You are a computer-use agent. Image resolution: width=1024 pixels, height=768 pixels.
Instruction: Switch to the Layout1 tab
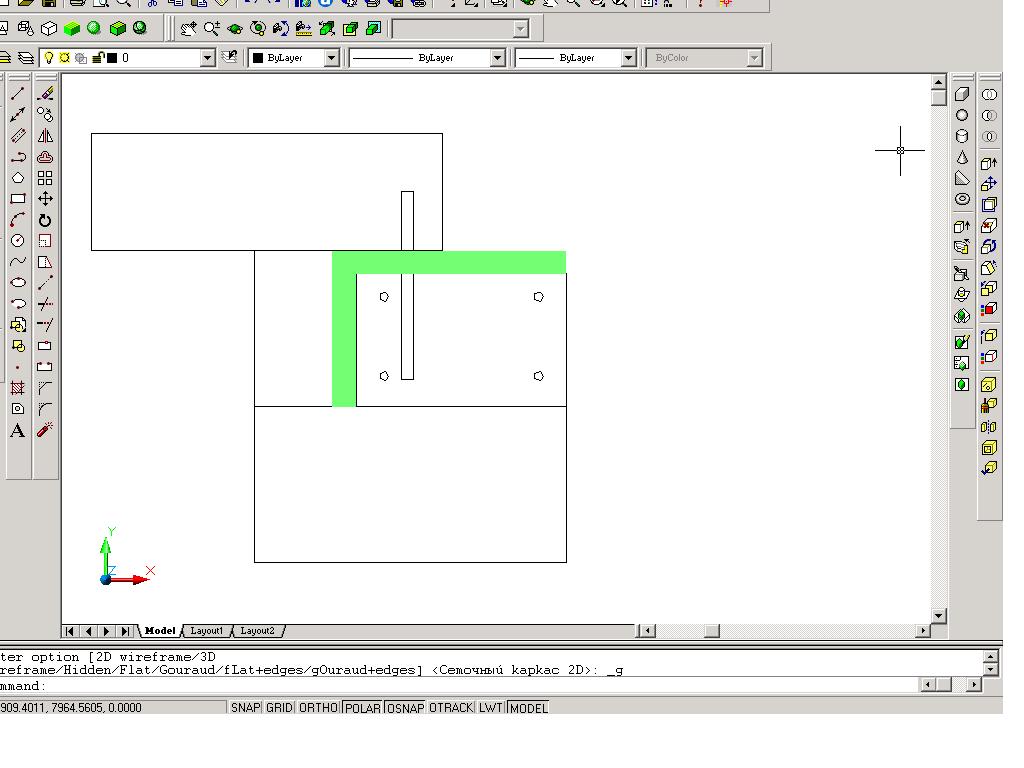[206, 631]
